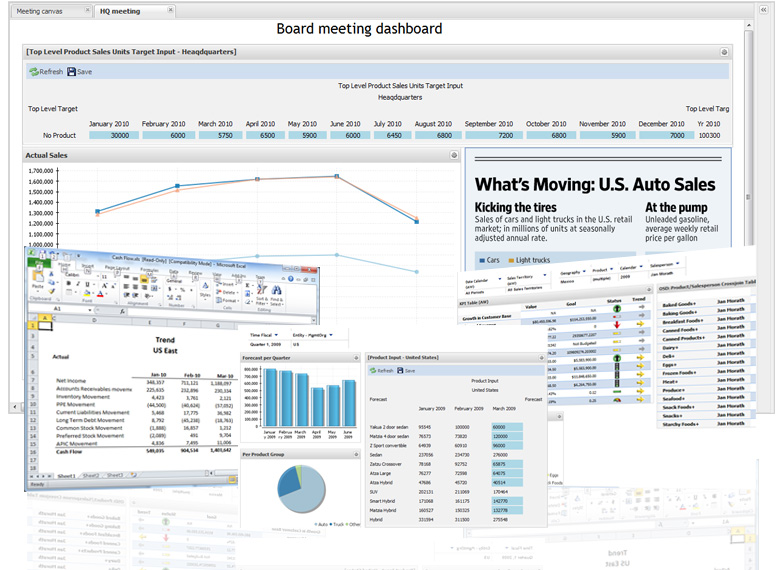Click the Delete cells button in Excel Cells group

[x=226, y=292]
